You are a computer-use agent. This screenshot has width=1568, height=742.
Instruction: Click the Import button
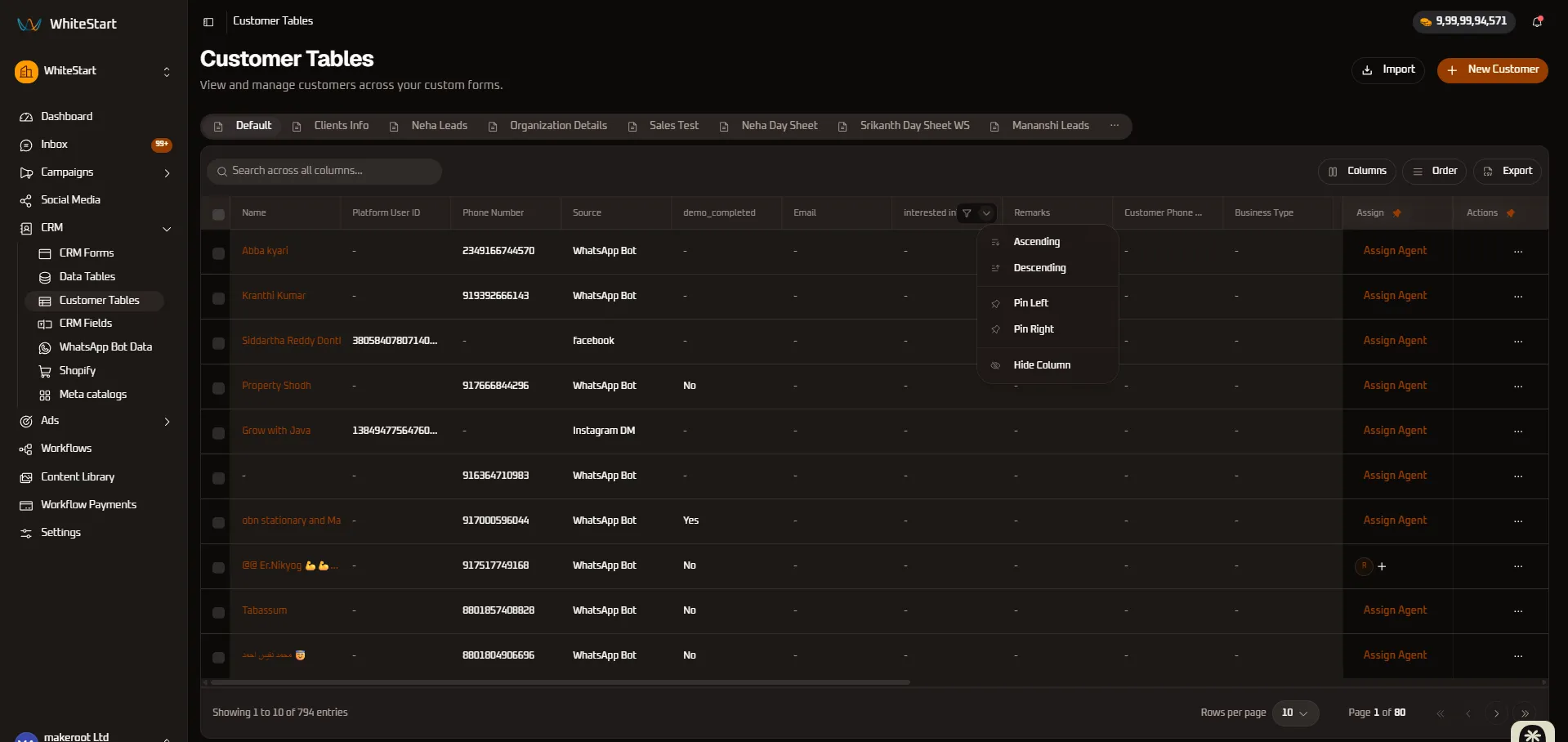(x=1387, y=70)
